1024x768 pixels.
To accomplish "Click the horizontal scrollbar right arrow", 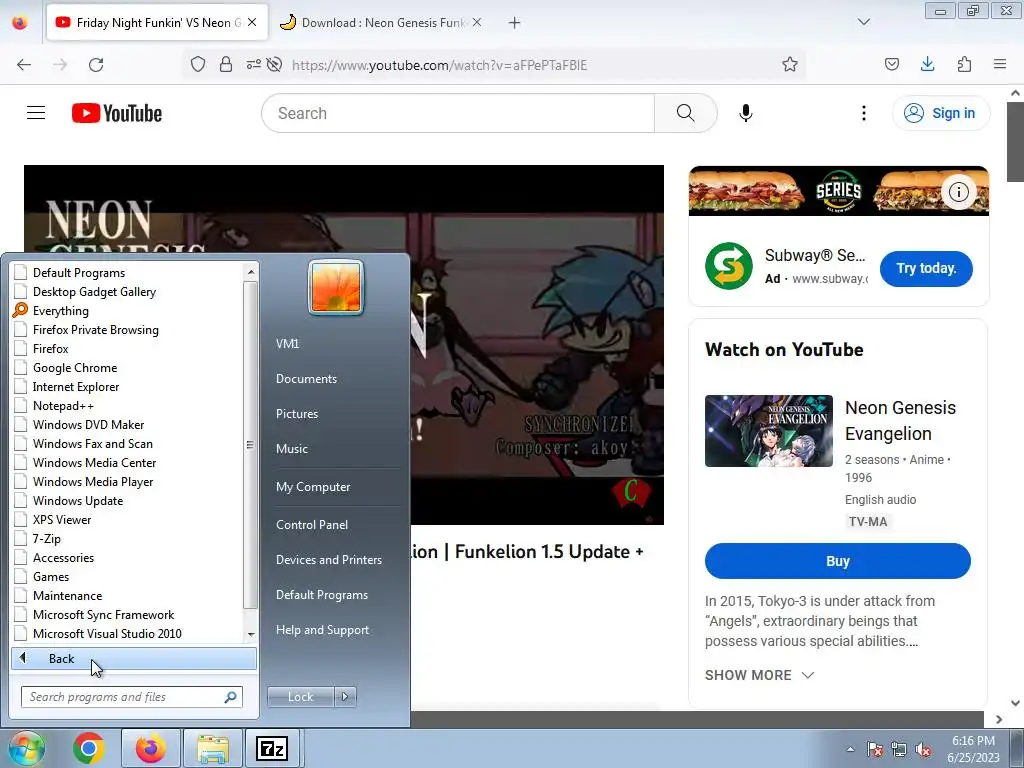I will pyautogui.click(x=999, y=720).
